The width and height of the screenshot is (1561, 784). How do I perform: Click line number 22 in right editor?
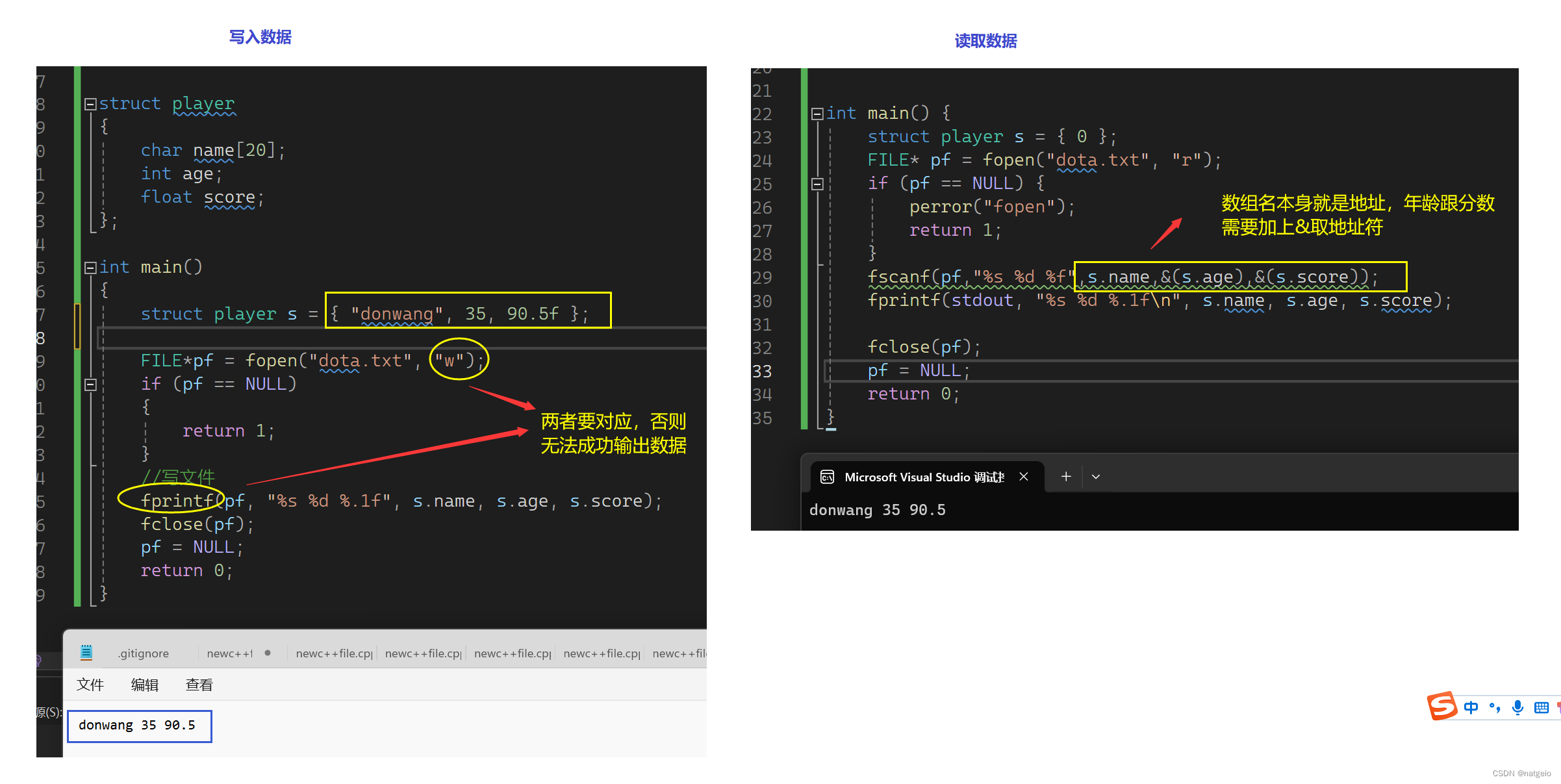click(762, 114)
